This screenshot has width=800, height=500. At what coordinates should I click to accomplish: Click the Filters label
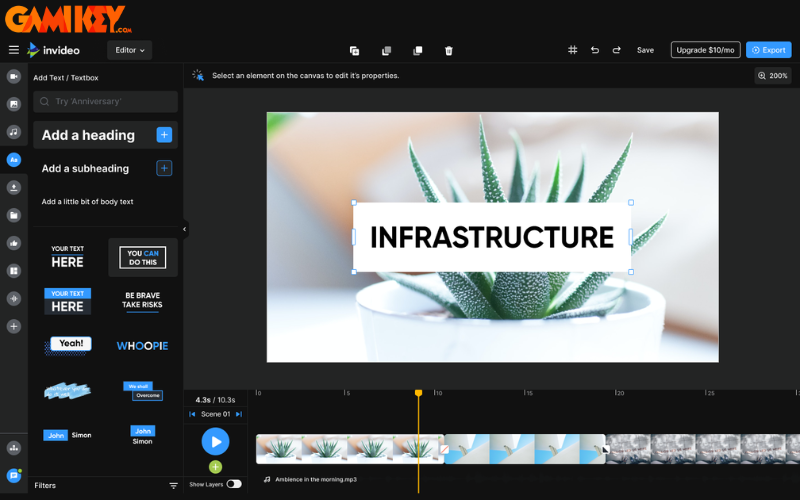(45, 486)
